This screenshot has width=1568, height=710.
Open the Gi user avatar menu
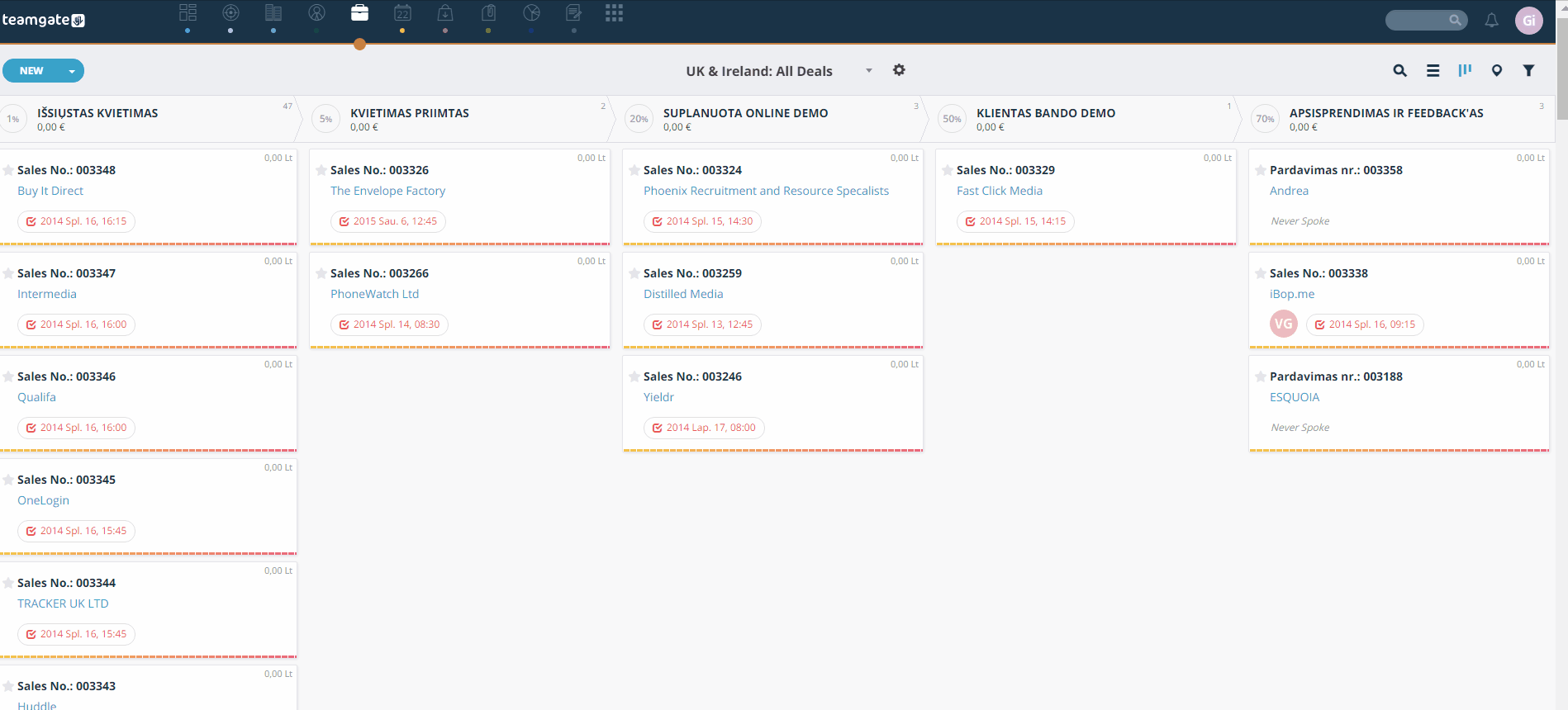pos(1528,21)
